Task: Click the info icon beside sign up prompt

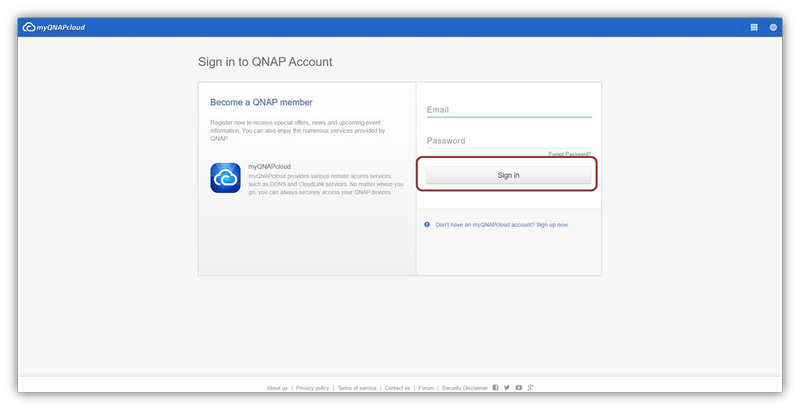Action: click(427, 224)
